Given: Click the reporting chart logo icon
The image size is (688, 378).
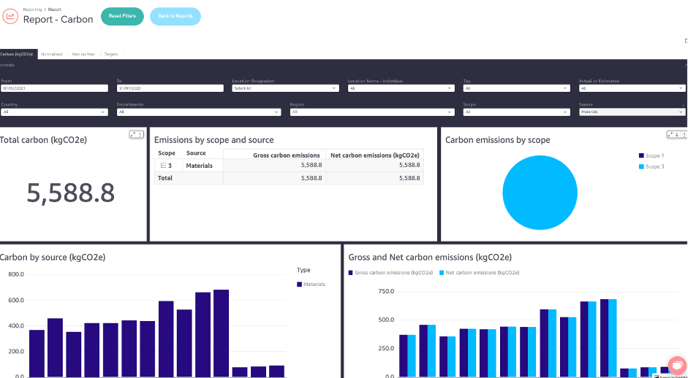Looking at the screenshot, I should point(10,17).
